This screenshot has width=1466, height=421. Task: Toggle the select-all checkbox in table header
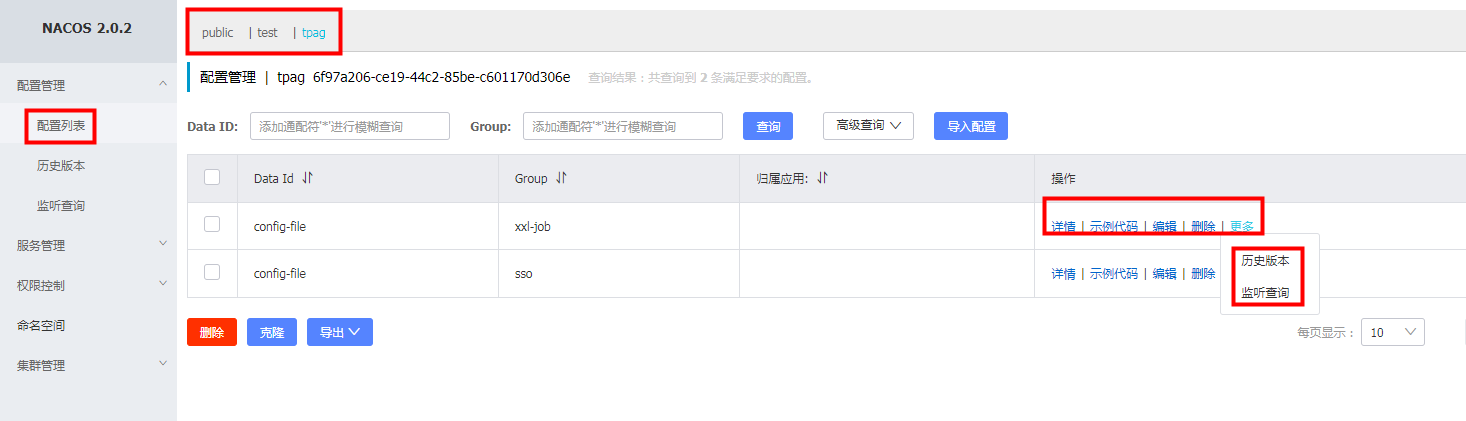[212, 177]
